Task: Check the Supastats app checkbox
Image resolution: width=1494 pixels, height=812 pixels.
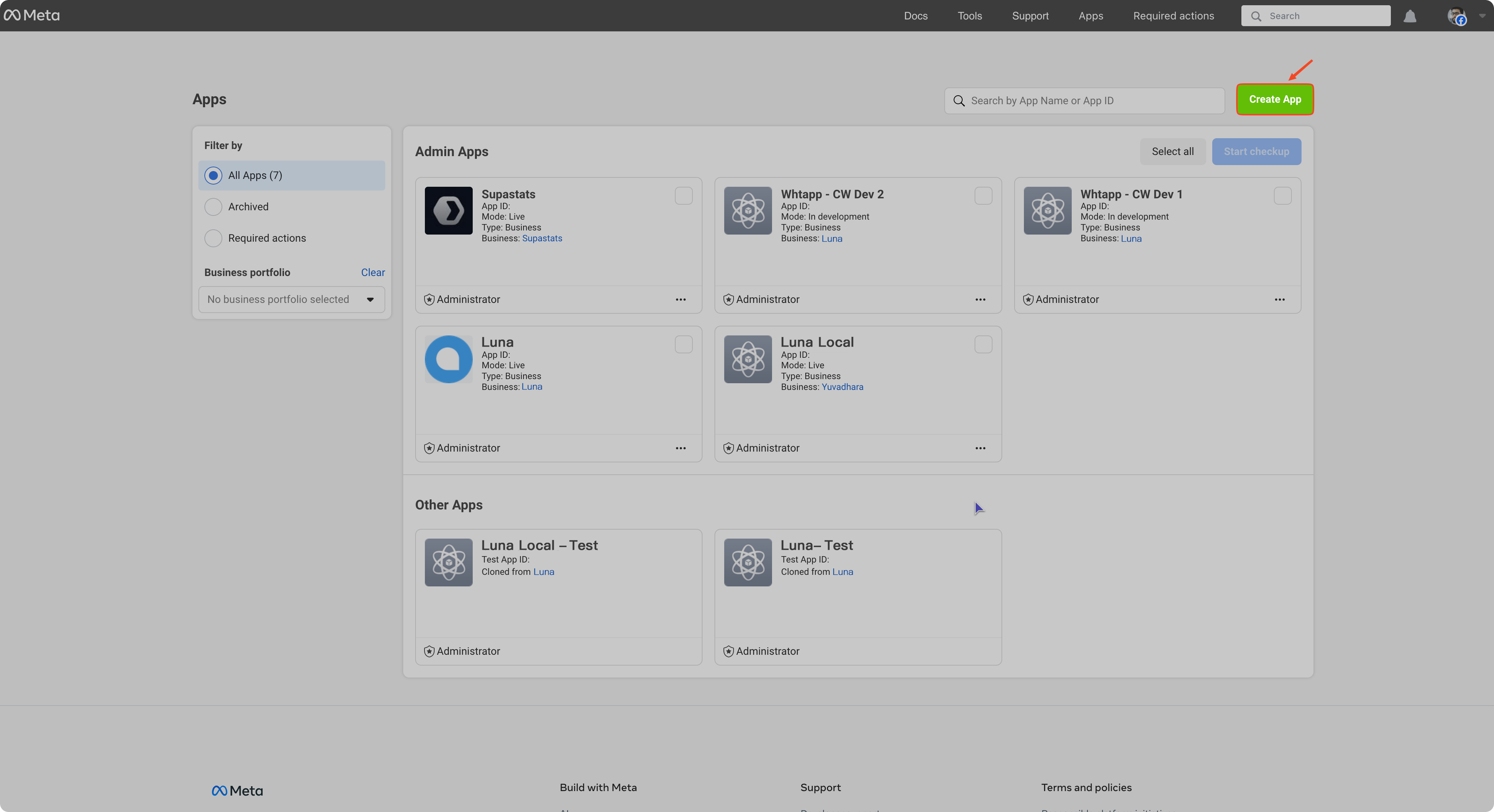Action: (684, 196)
